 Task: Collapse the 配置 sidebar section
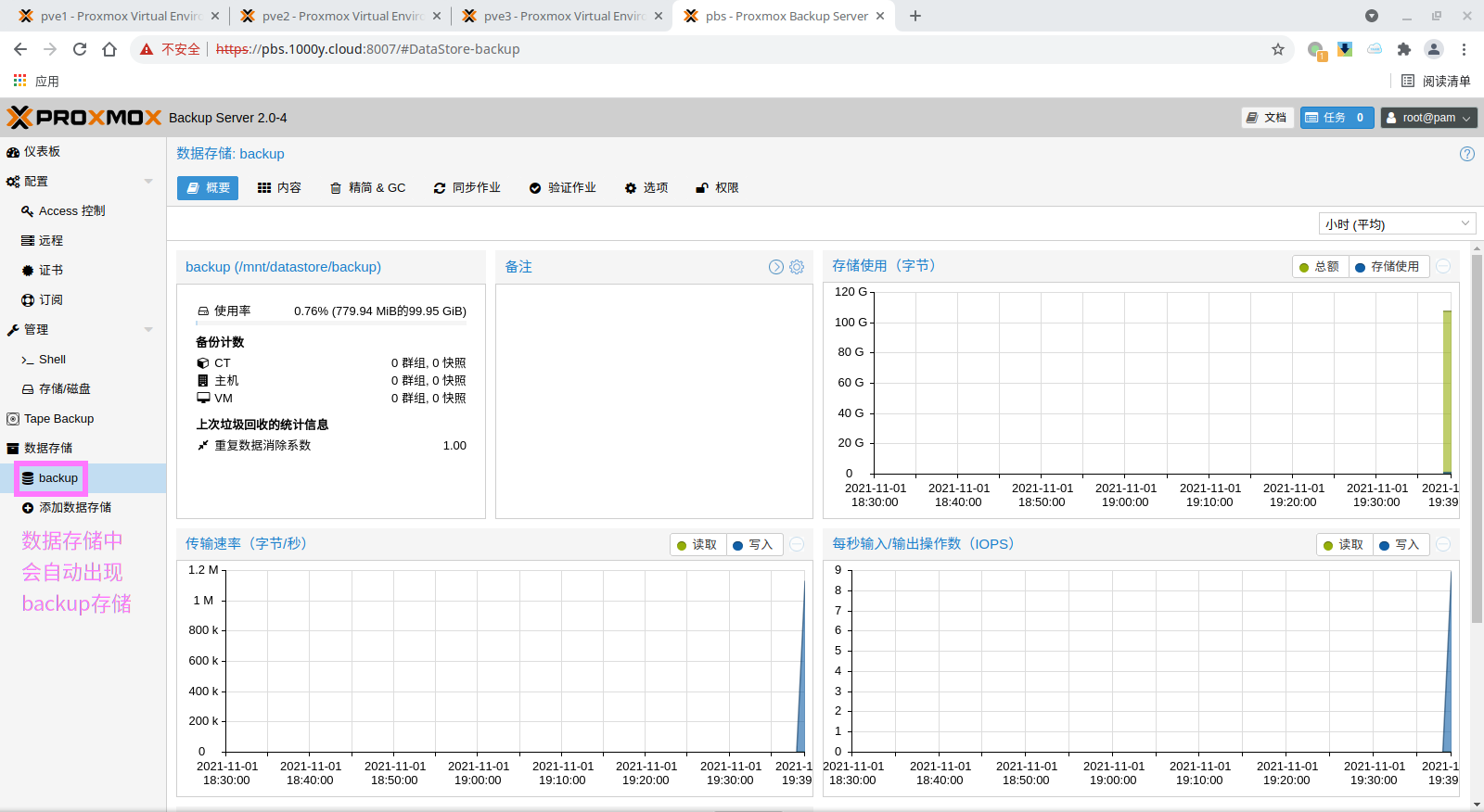click(x=148, y=182)
